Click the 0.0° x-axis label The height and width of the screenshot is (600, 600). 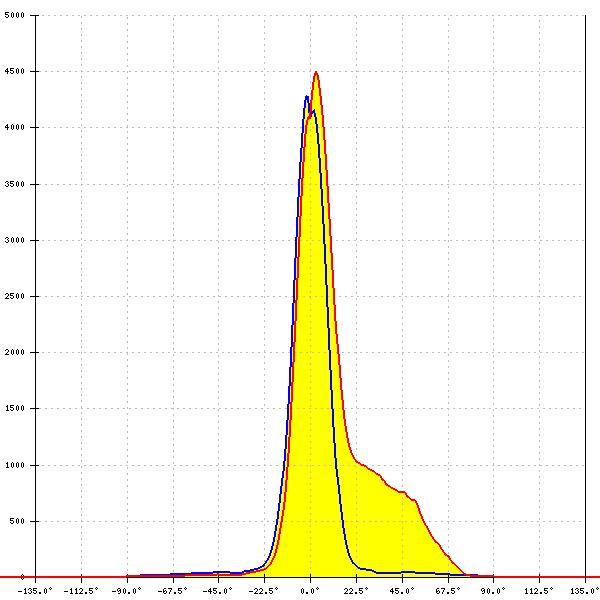pyautogui.click(x=310, y=591)
